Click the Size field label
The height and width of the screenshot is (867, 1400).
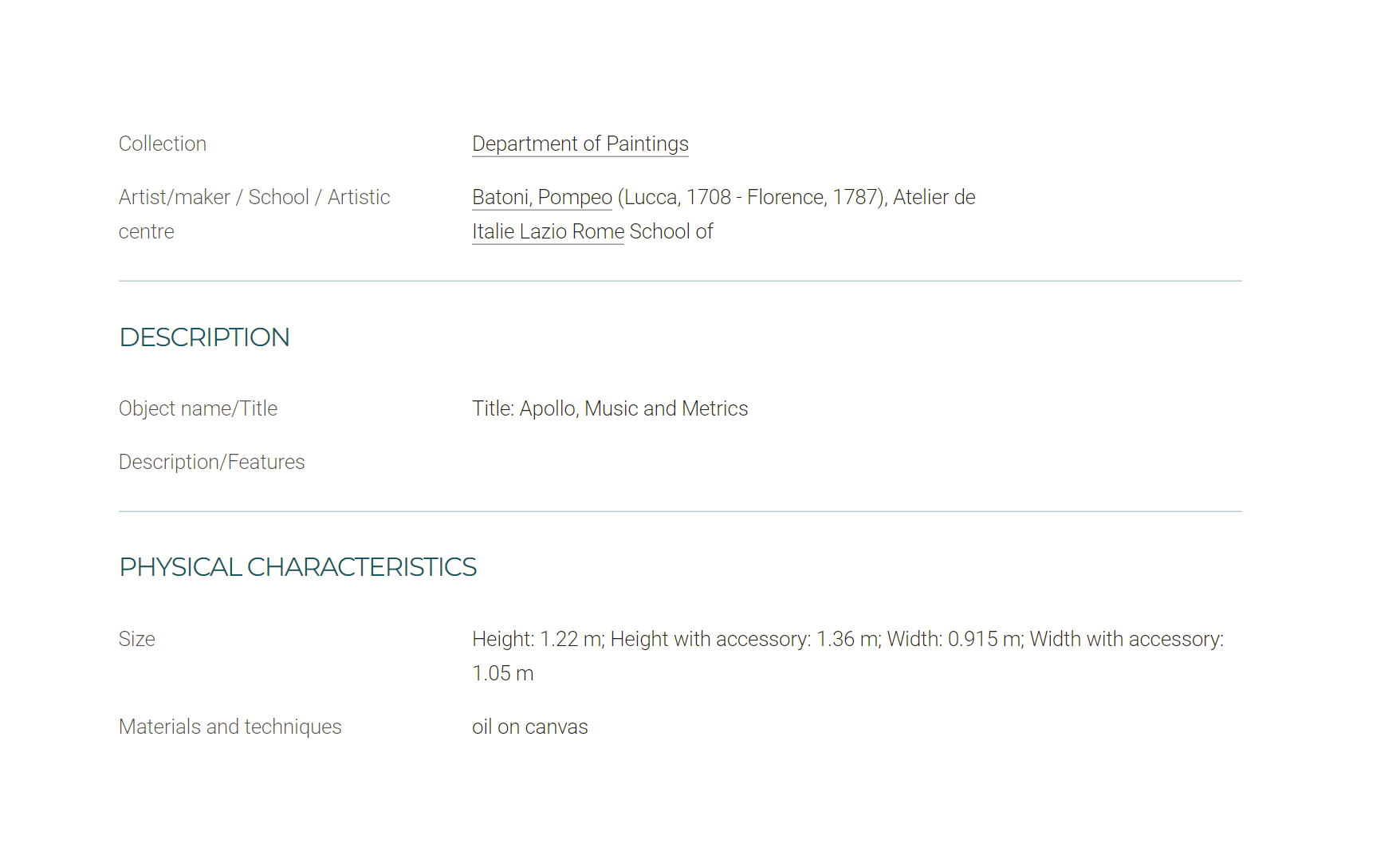pyautogui.click(x=136, y=639)
